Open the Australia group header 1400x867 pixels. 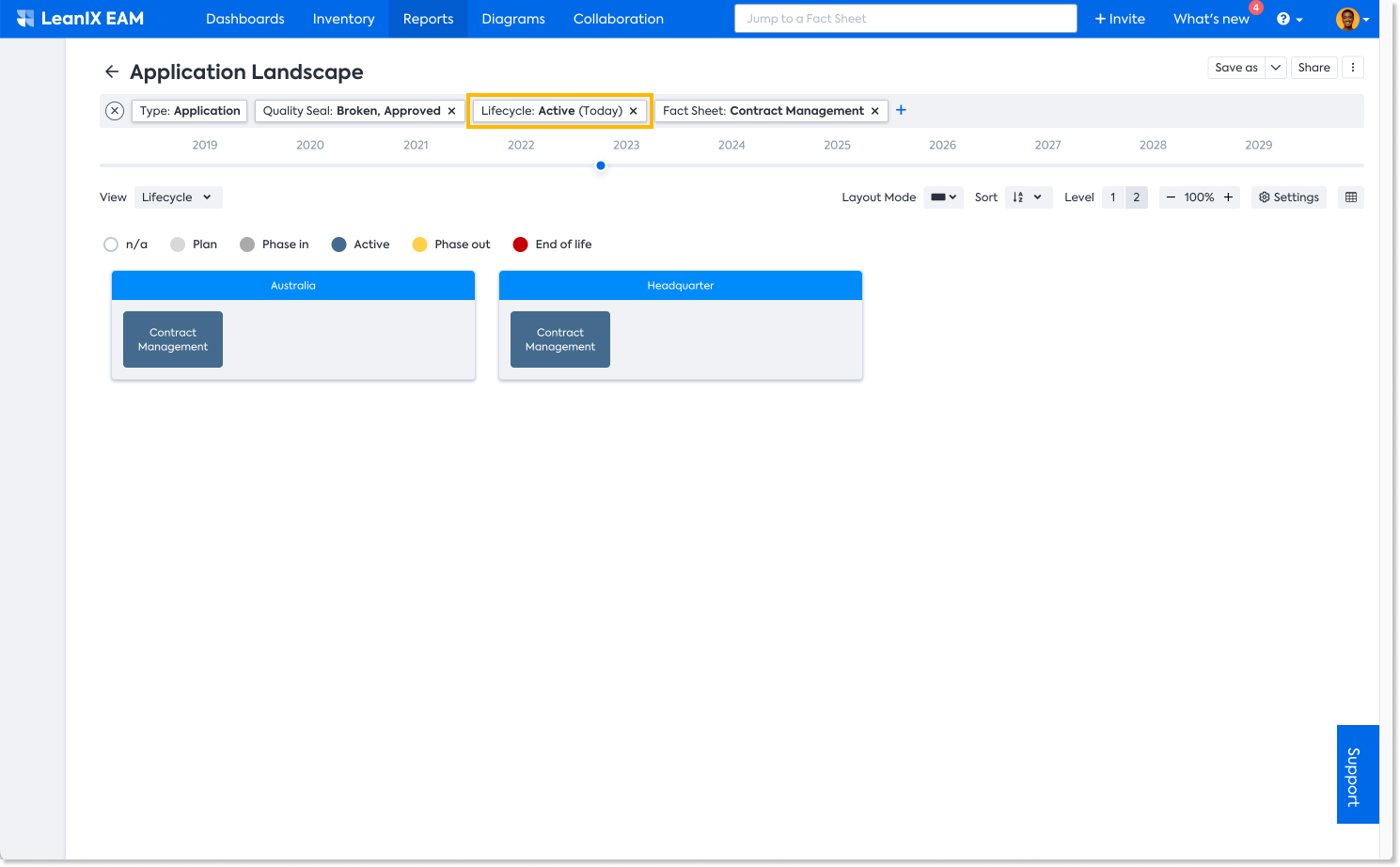(293, 286)
